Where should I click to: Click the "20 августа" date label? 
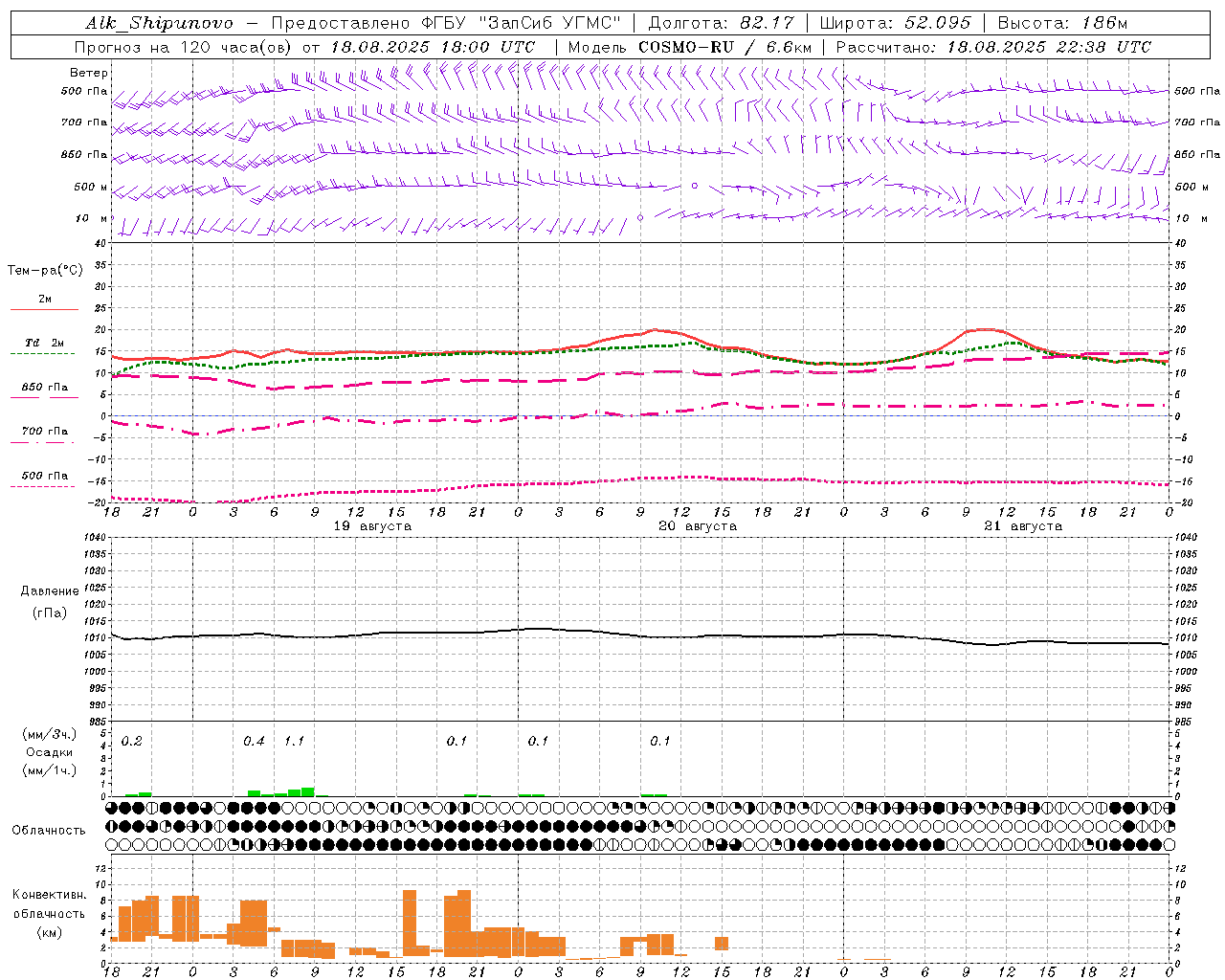click(x=698, y=526)
